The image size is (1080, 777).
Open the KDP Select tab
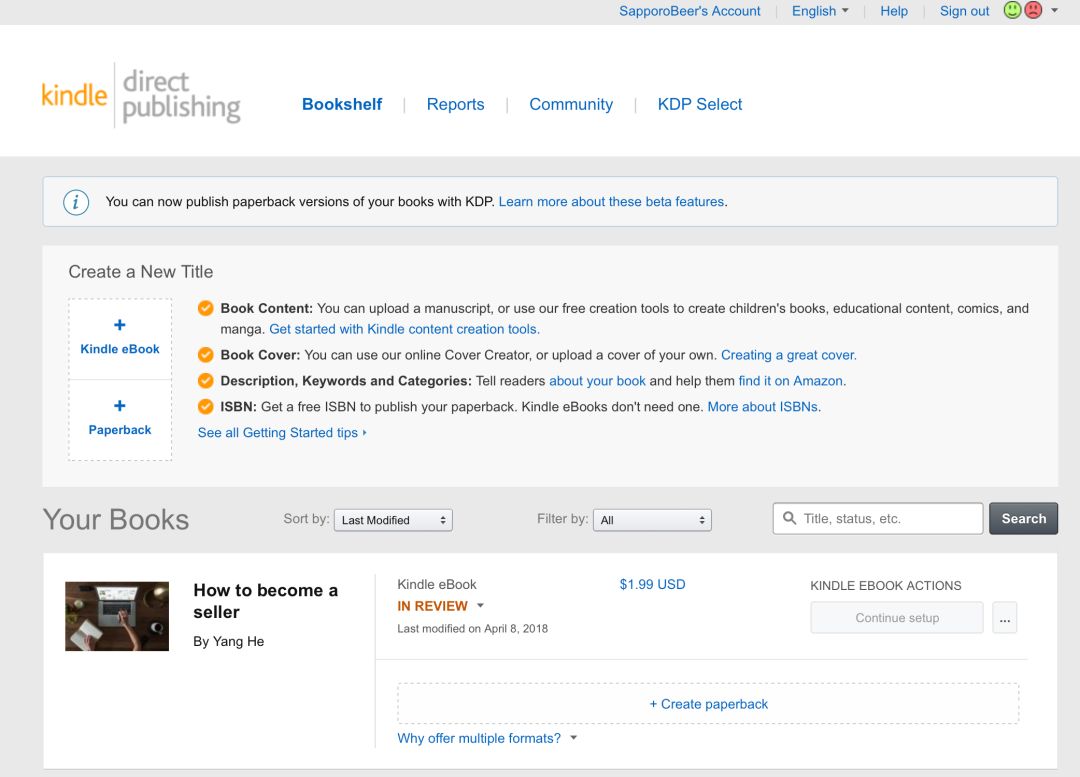700,104
